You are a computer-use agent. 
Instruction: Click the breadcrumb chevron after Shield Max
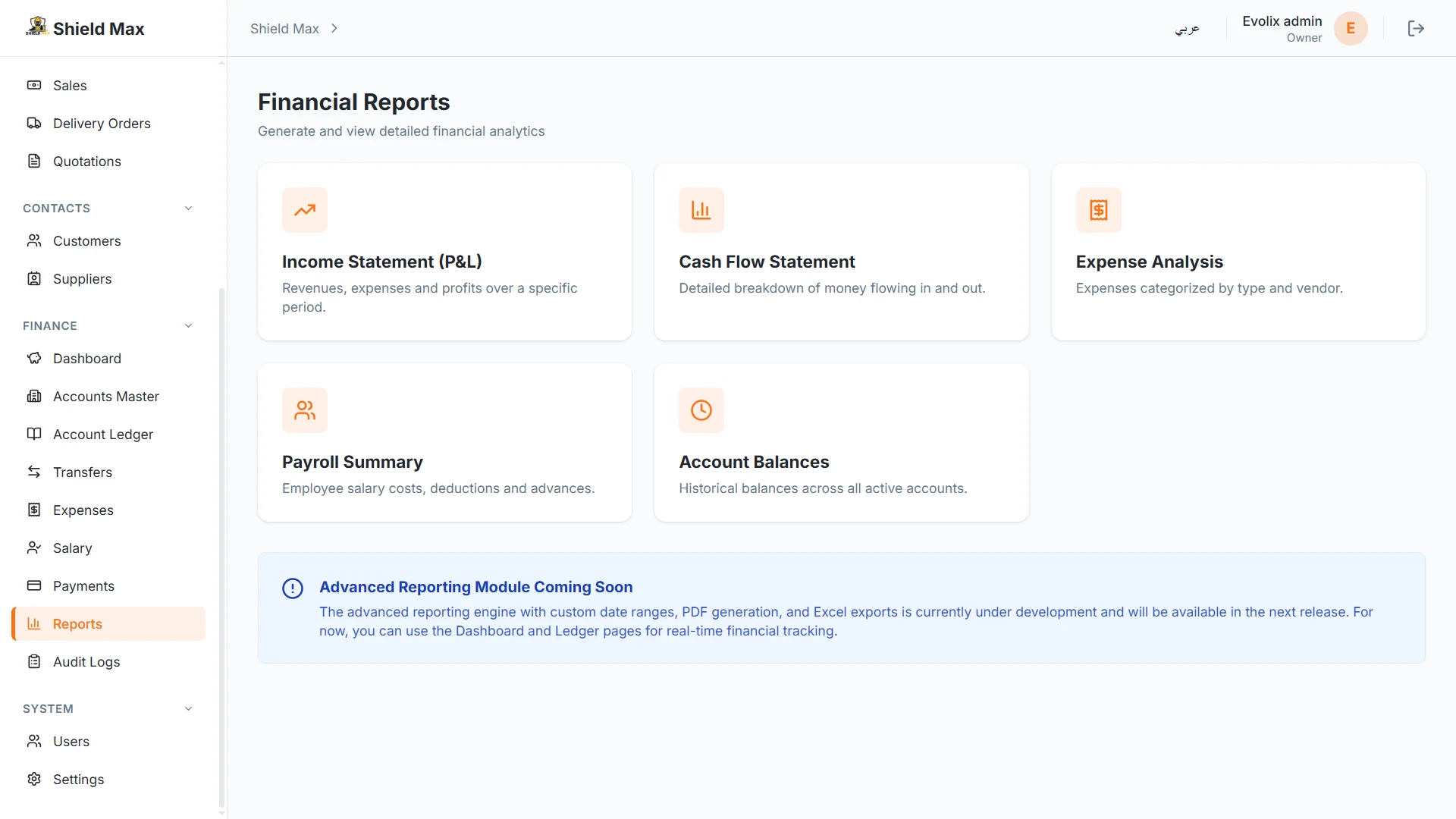(x=334, y=28)
